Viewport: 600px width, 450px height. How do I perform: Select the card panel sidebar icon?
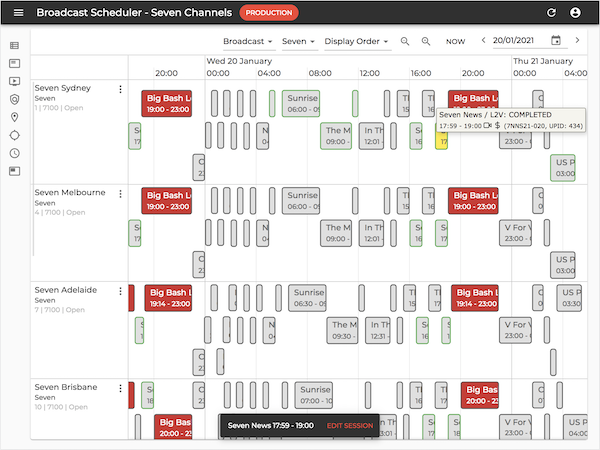click(15, 63)
